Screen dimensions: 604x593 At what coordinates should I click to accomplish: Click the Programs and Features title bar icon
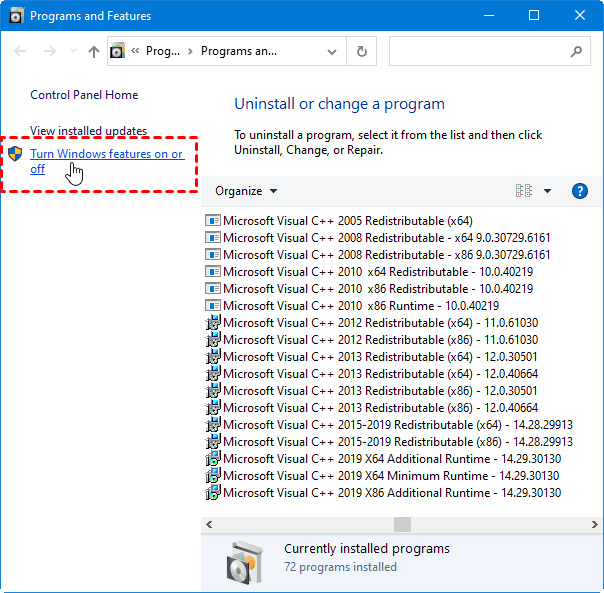coord(16,16)
